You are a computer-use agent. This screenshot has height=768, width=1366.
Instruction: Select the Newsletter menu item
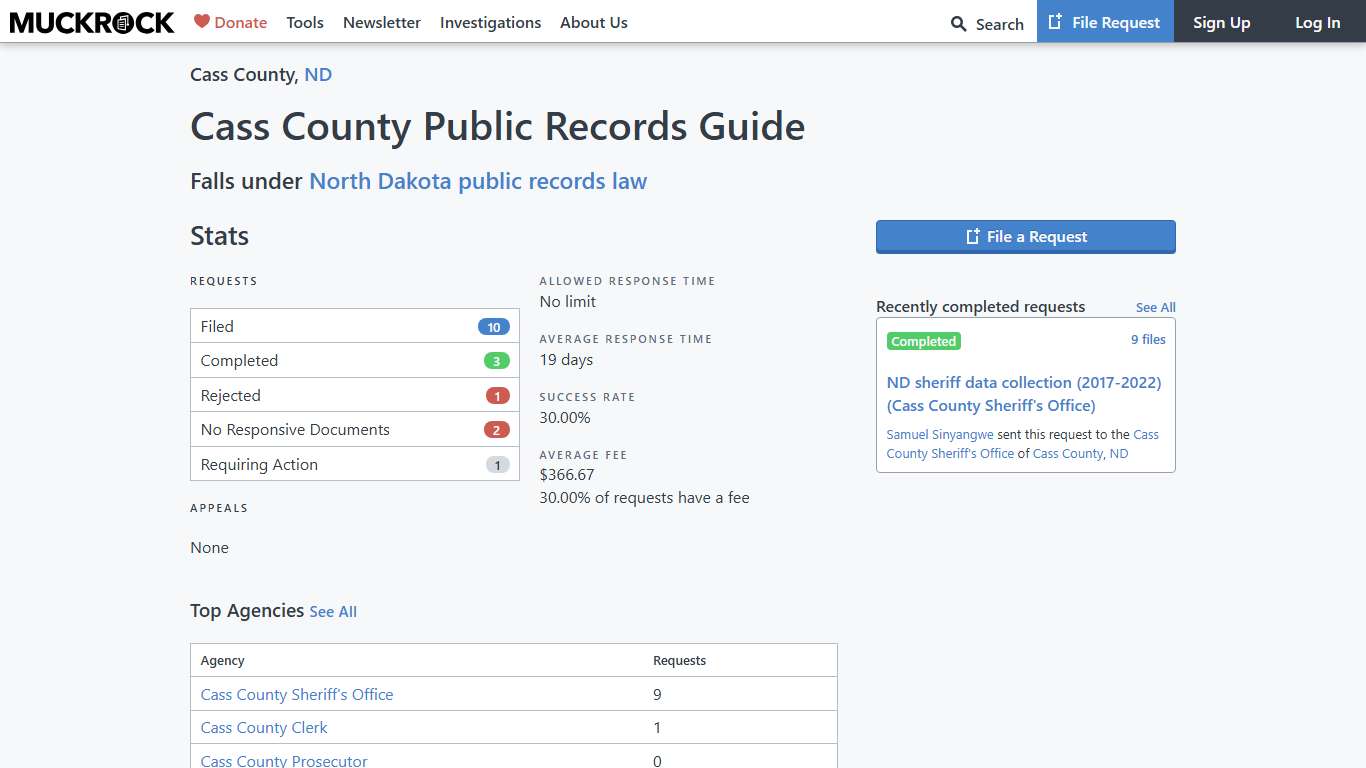[382, 22]
